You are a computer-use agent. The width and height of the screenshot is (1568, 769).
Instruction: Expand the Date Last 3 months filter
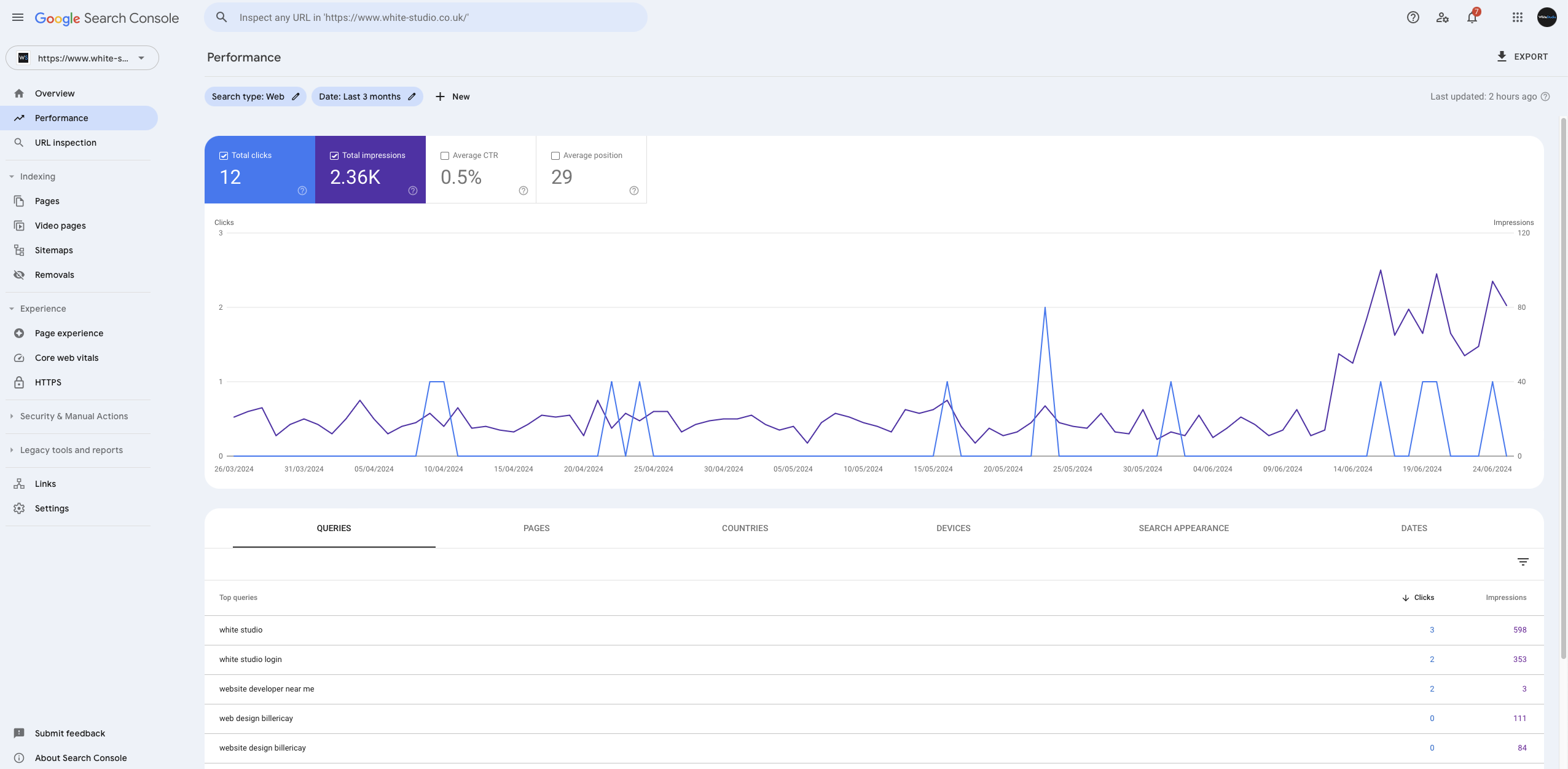(x=366, y=97)
